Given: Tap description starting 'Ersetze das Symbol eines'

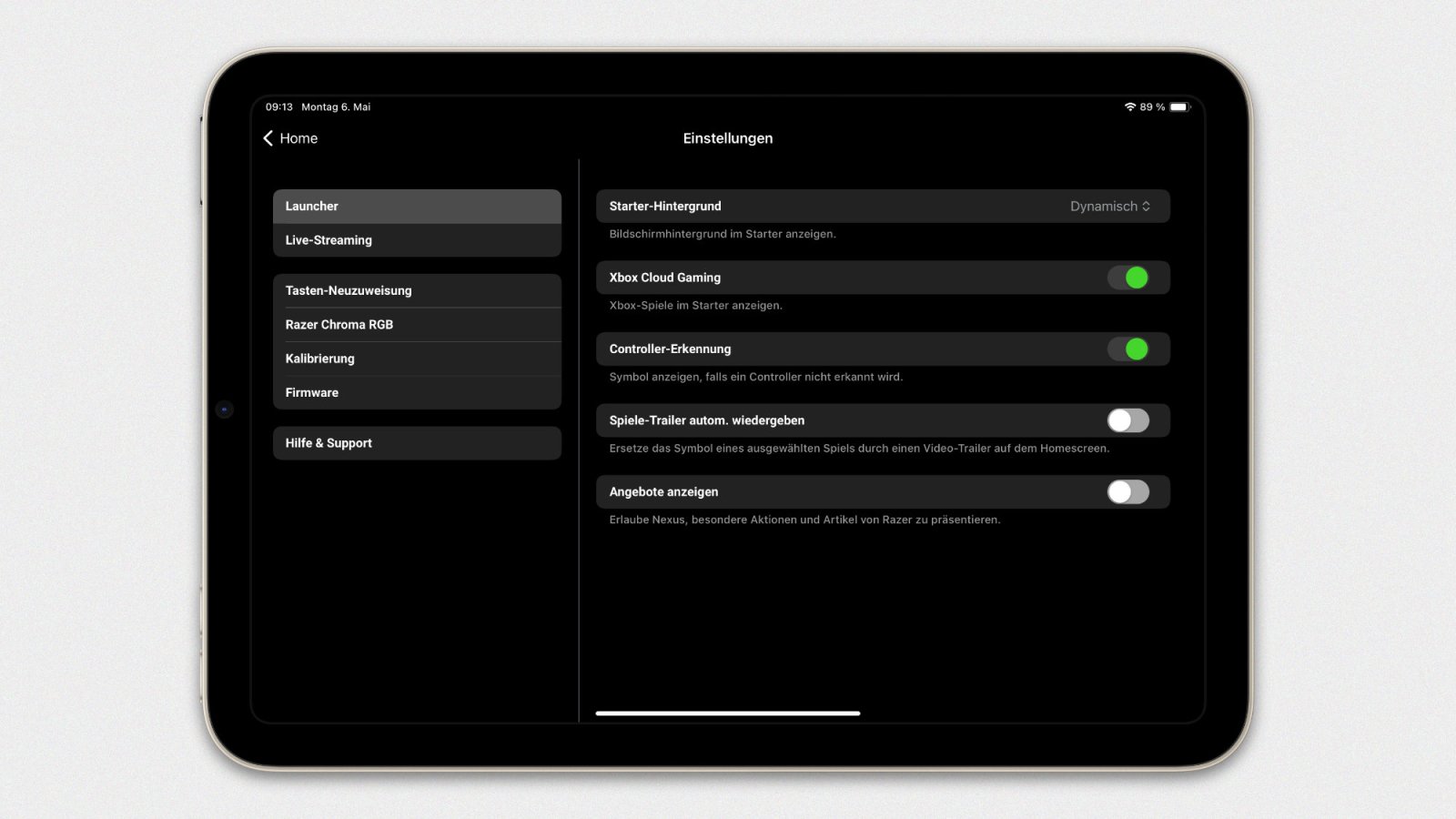Looking at the screenshot, I should pos(859,449).
